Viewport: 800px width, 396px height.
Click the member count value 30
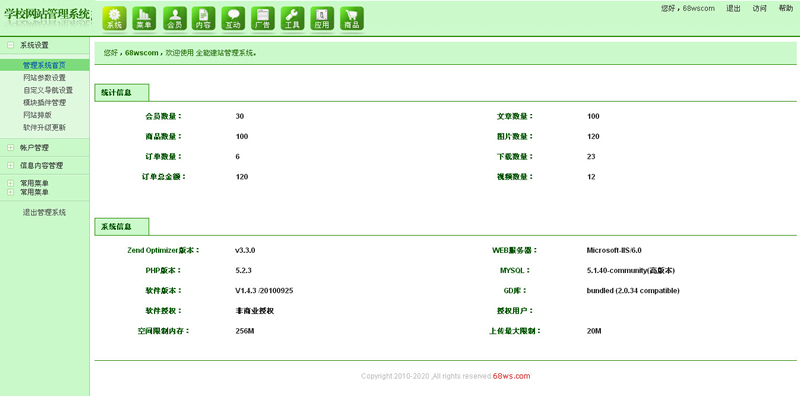pos(240,116)
